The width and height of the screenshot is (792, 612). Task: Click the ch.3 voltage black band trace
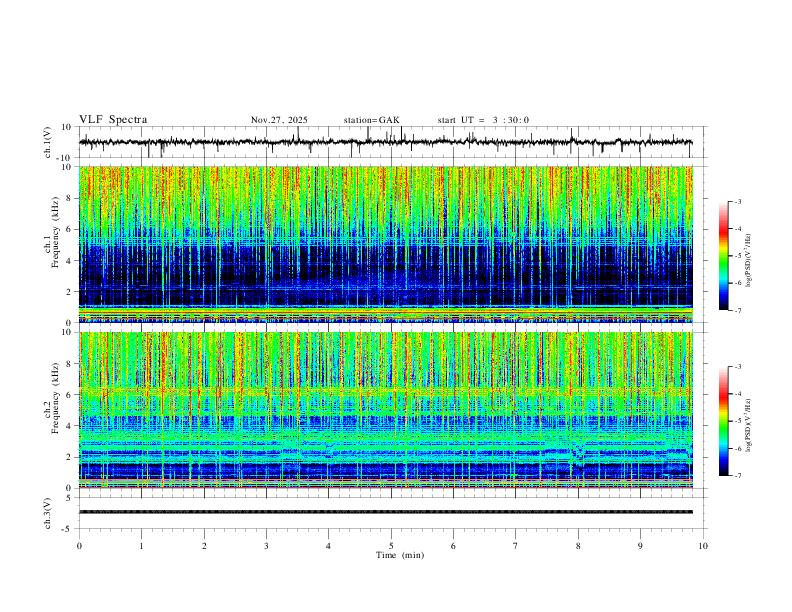(385, 512)
